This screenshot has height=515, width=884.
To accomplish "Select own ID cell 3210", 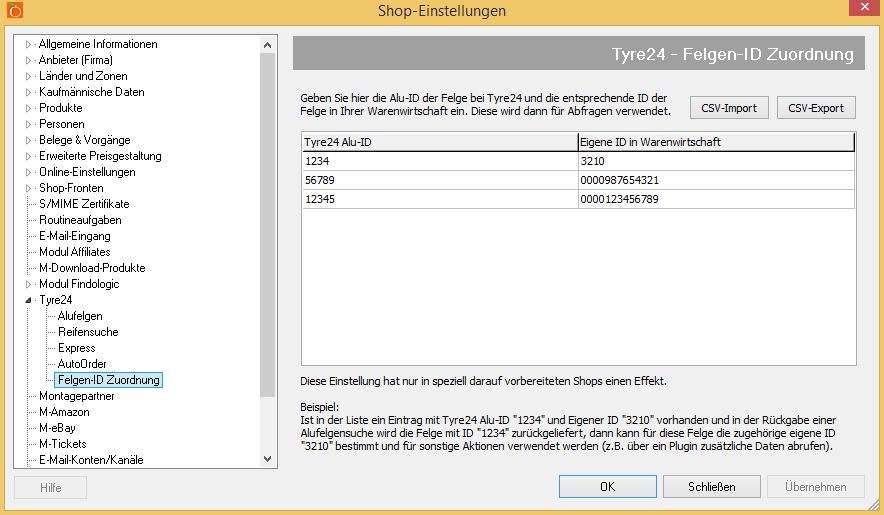I will (717, 161).
